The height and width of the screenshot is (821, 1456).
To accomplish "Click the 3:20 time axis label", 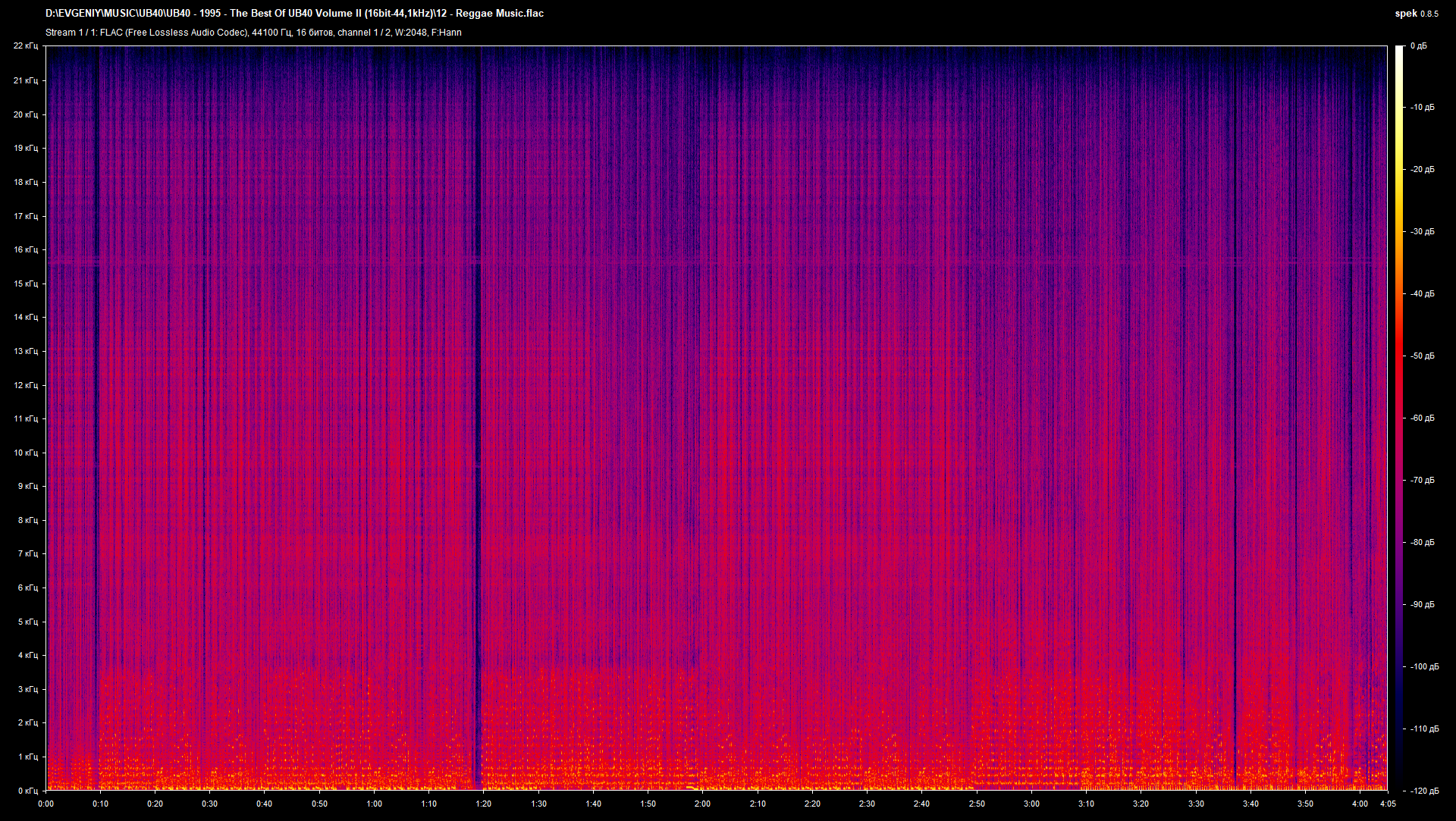I will [1141, 804].
